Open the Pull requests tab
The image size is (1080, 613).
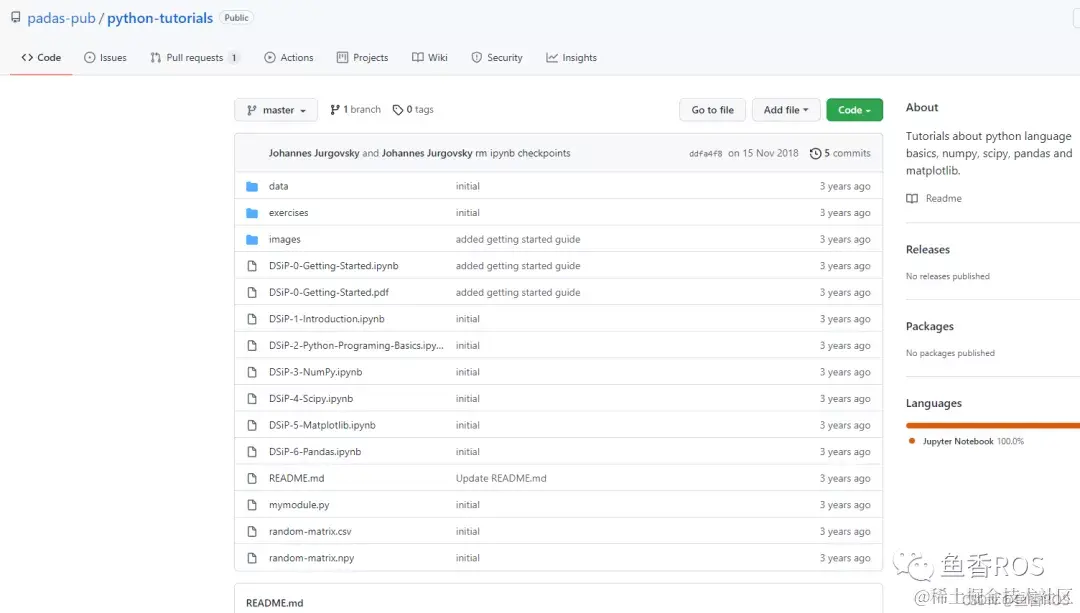point(194,58)
